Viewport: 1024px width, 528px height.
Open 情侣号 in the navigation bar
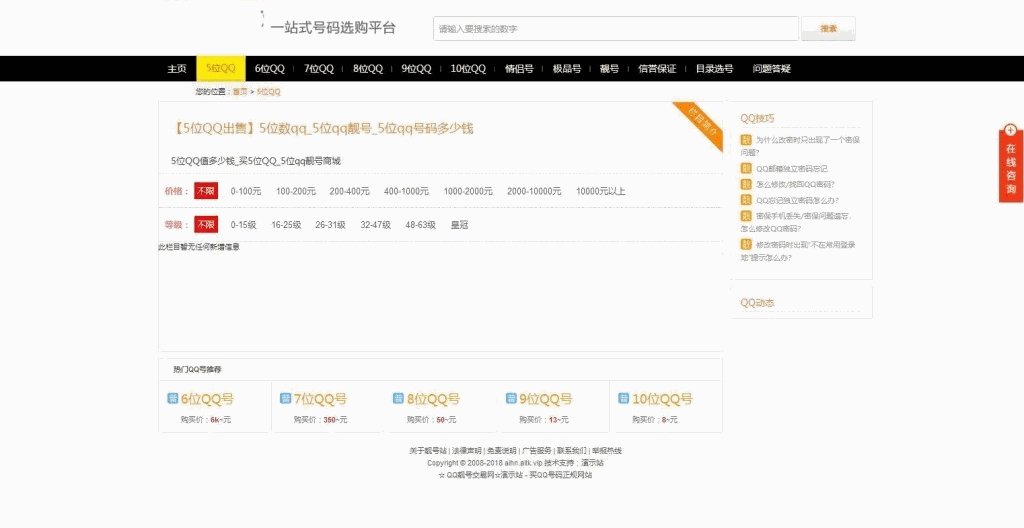click(519, 69)
